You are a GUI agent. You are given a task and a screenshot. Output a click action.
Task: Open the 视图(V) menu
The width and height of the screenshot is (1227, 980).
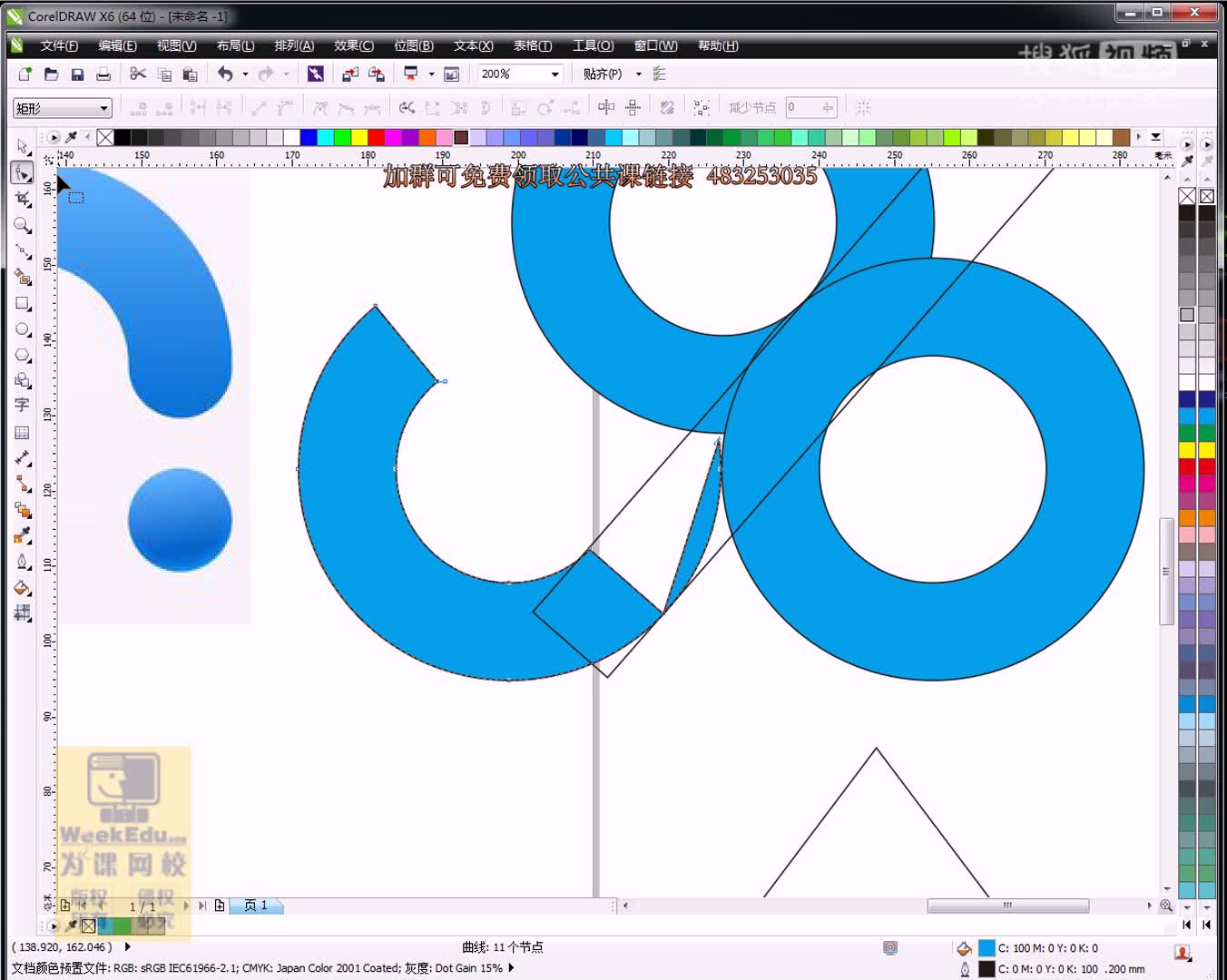pos(176,45)
